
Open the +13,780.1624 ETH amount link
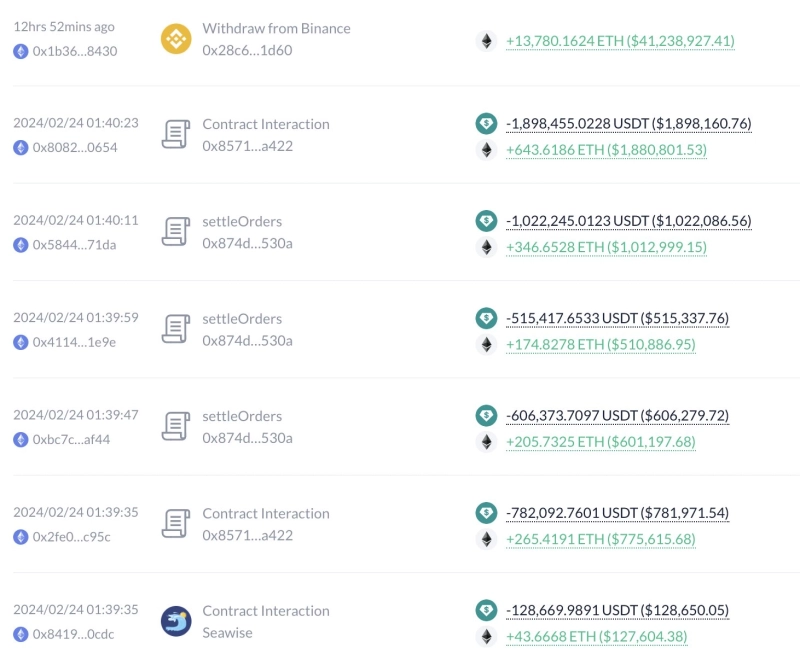[620, 41]
